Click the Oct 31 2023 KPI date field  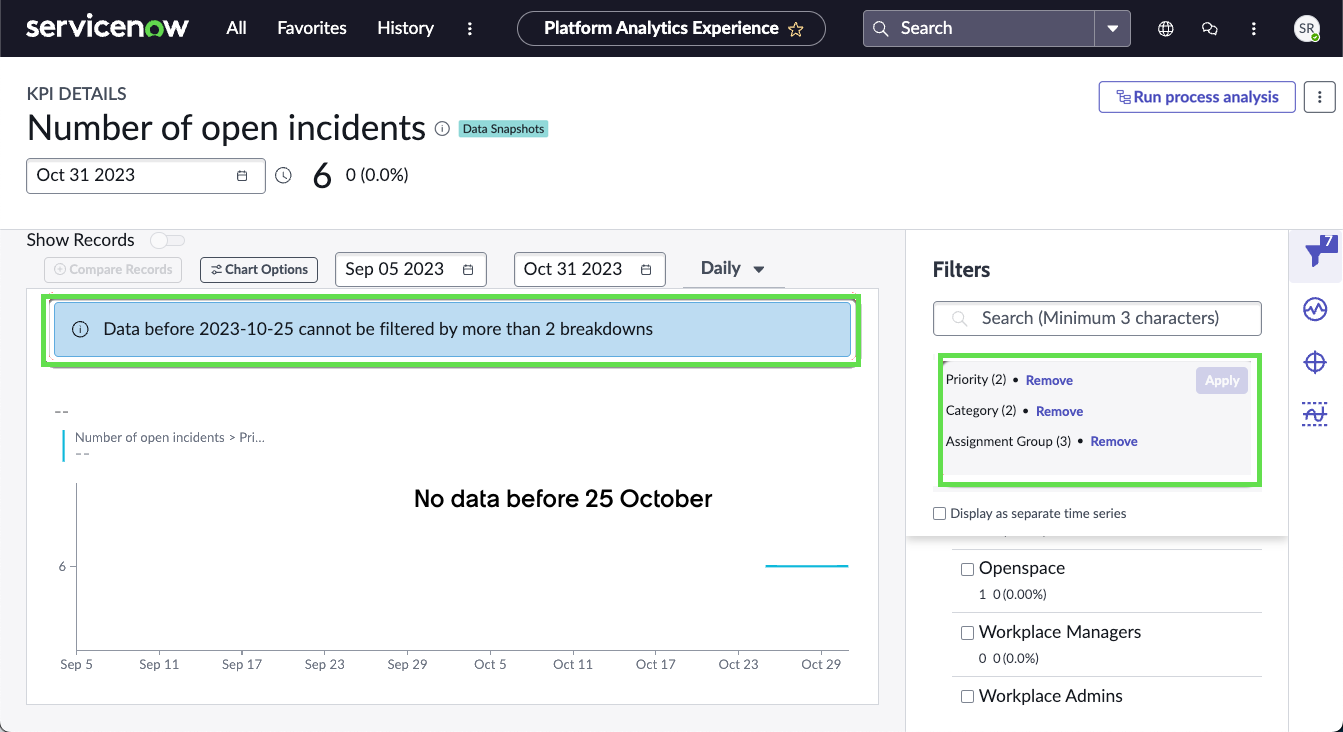pyautogui.click(x=146, y=175)
